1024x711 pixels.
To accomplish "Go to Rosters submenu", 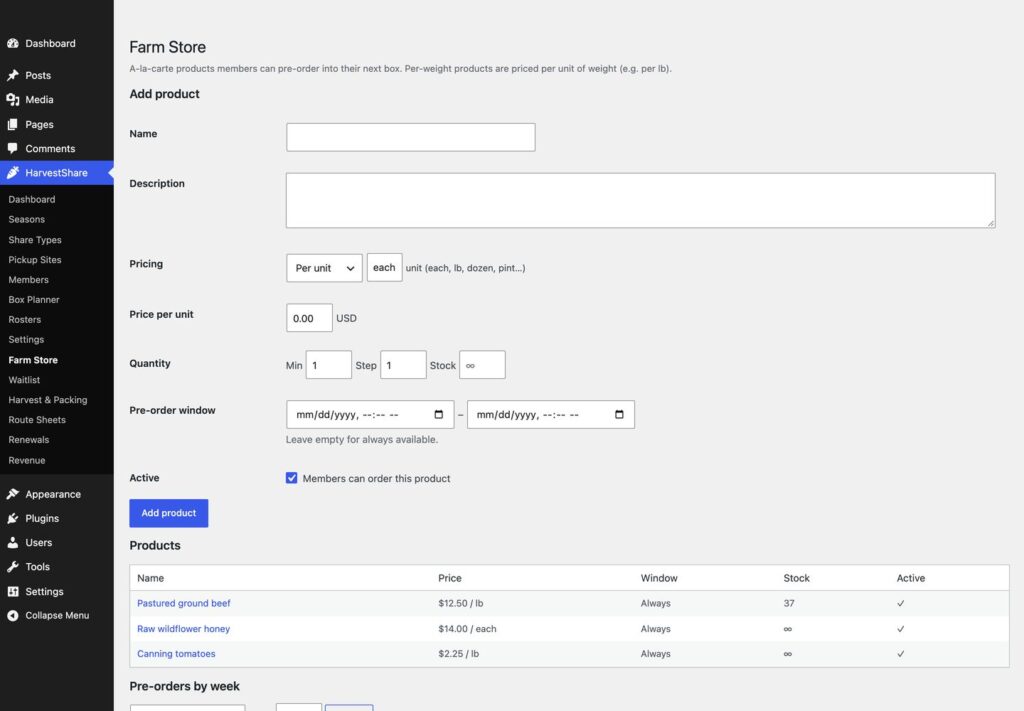I will pos(25,319).
